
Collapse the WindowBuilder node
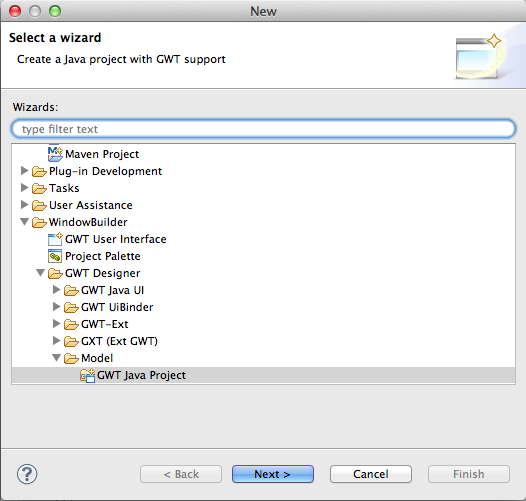pos(24,222)
